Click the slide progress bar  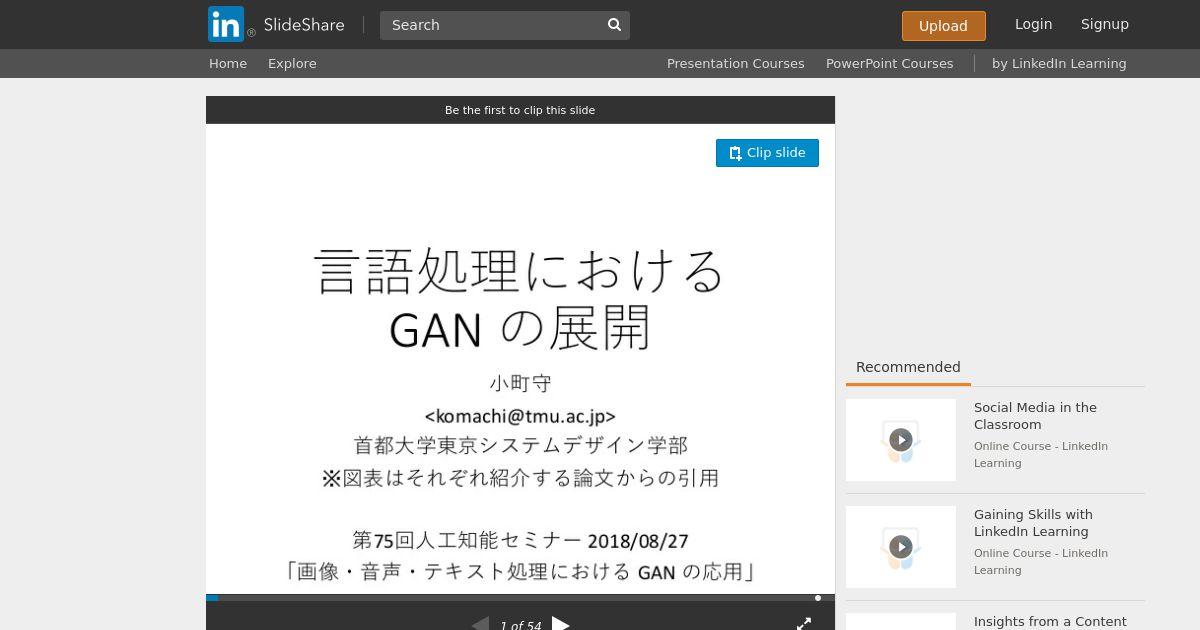520,598
